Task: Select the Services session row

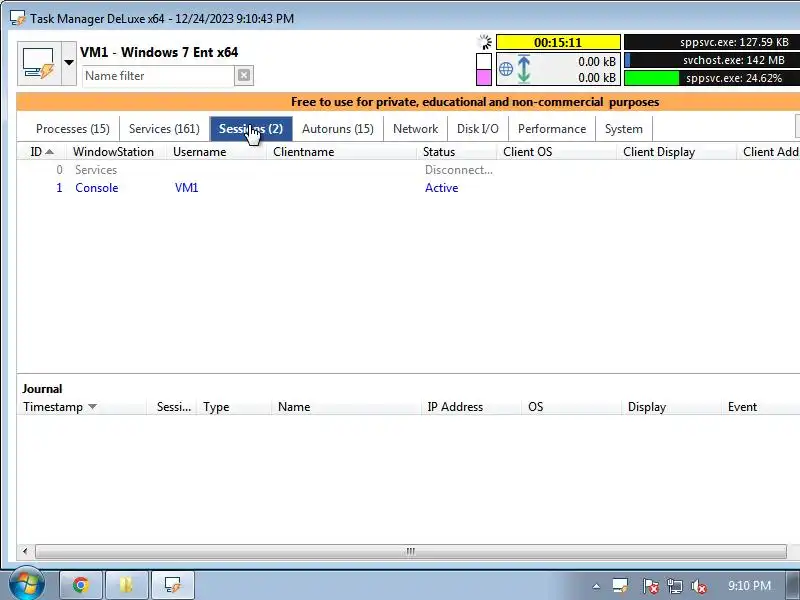Action: [408, 170]
